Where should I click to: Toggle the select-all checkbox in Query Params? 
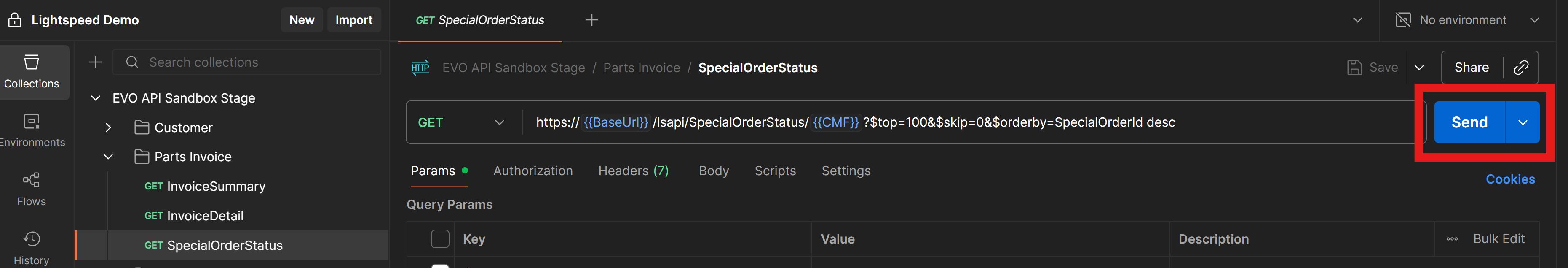click(439, 239)
